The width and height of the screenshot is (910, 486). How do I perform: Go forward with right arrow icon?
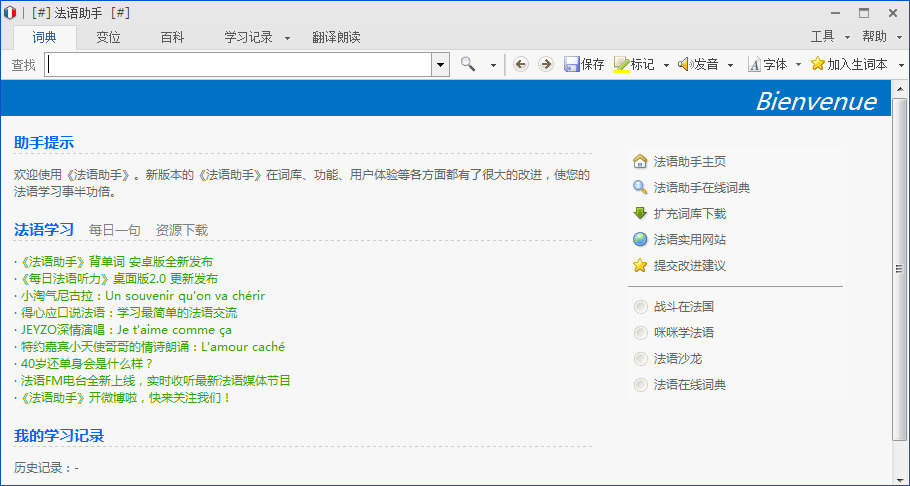546,64
